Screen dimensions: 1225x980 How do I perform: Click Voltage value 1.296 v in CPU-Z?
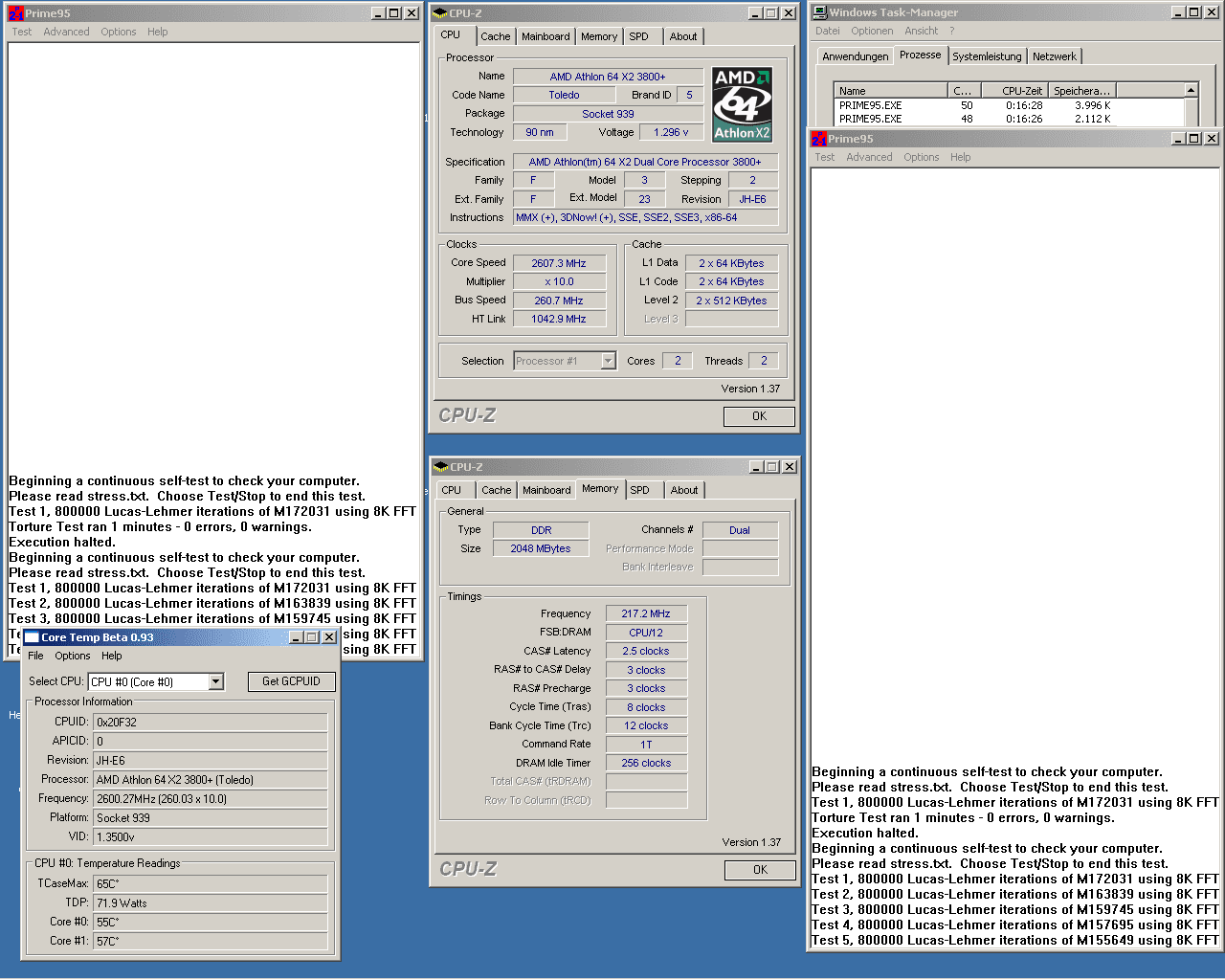671,132
